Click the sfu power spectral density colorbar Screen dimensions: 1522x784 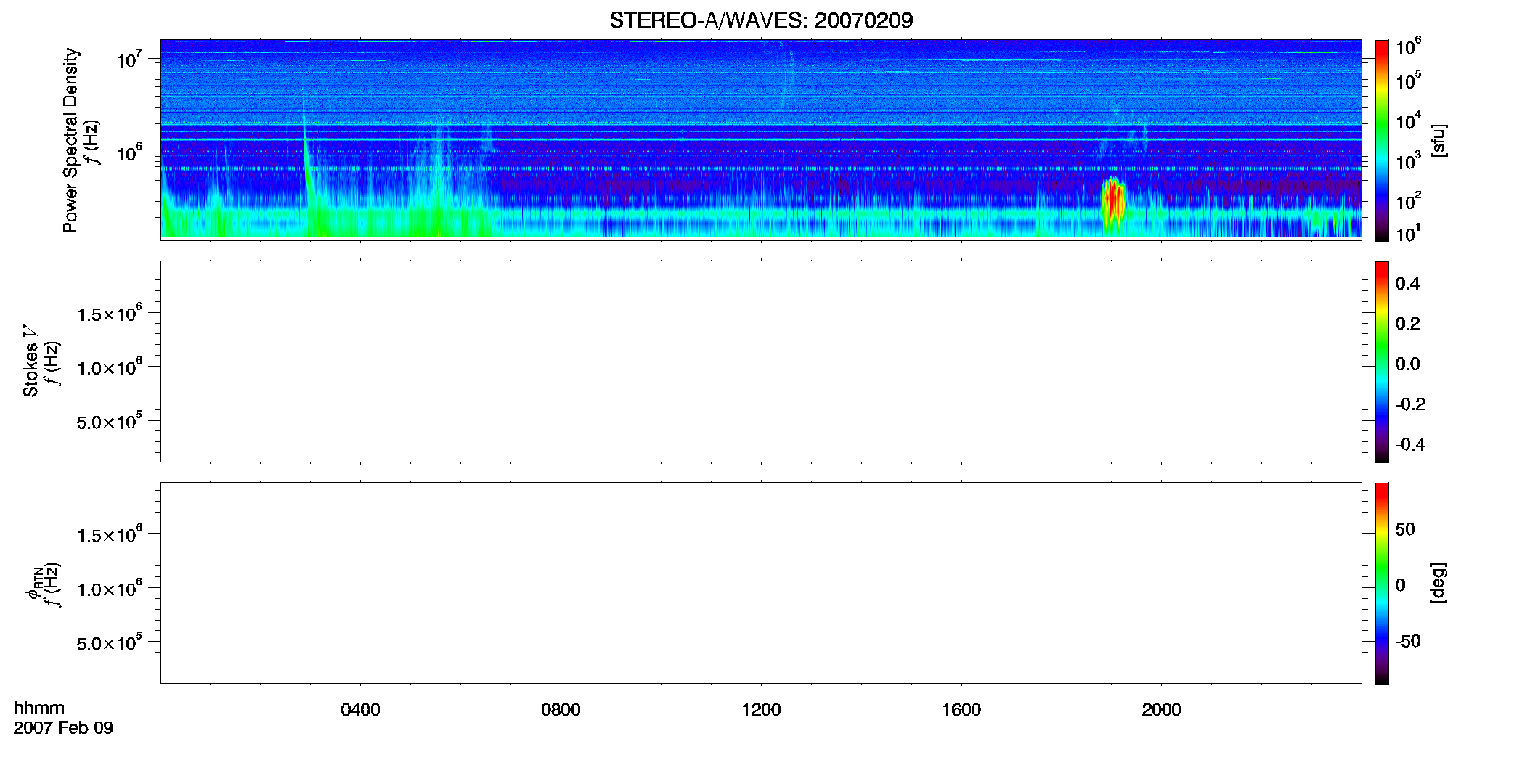tap(1382, 140)
